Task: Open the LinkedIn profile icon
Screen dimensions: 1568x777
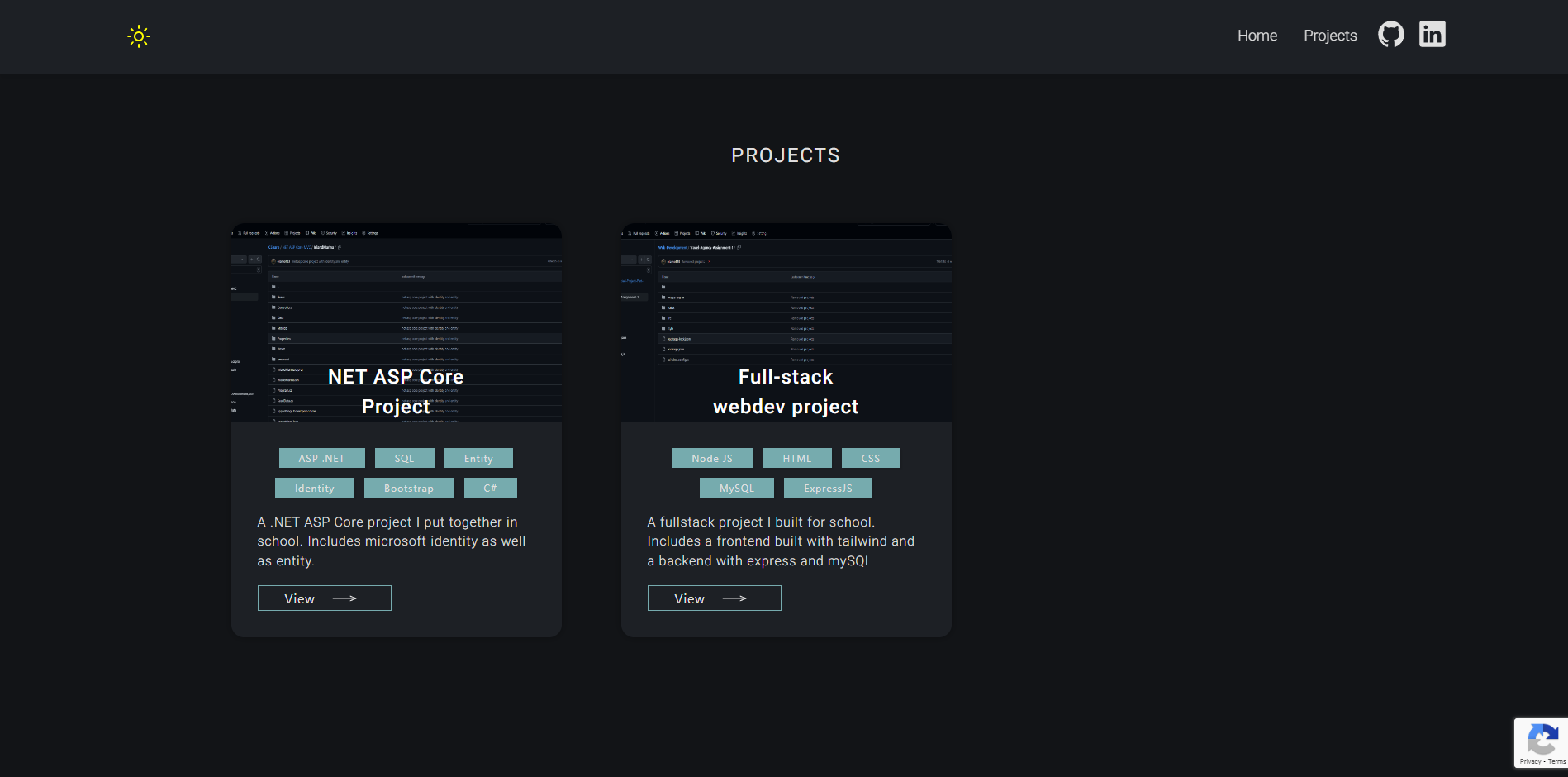Action: pyautogui.click(x=1432, y=35)
